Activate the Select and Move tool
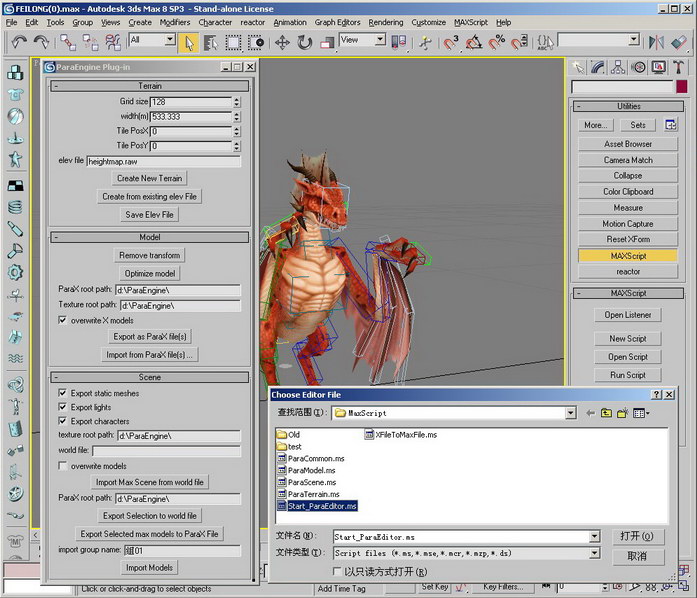This screenshot has height=598, width=697. point(282,43)
